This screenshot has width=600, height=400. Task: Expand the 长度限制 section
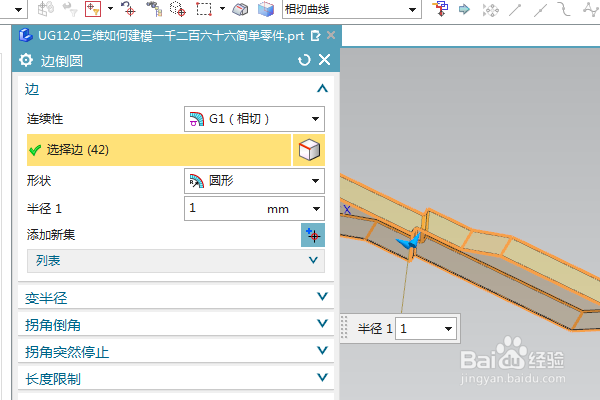click(176, 379)
